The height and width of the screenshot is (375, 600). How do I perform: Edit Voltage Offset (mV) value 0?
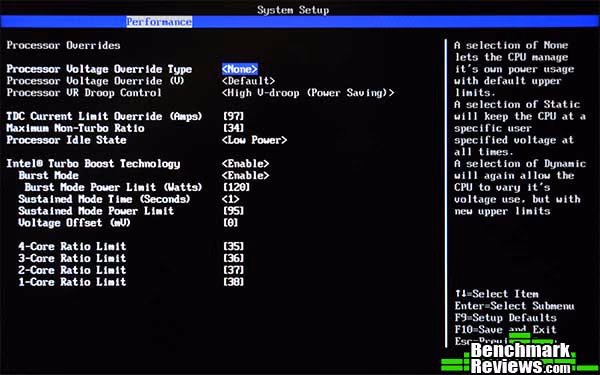[230, 223]
